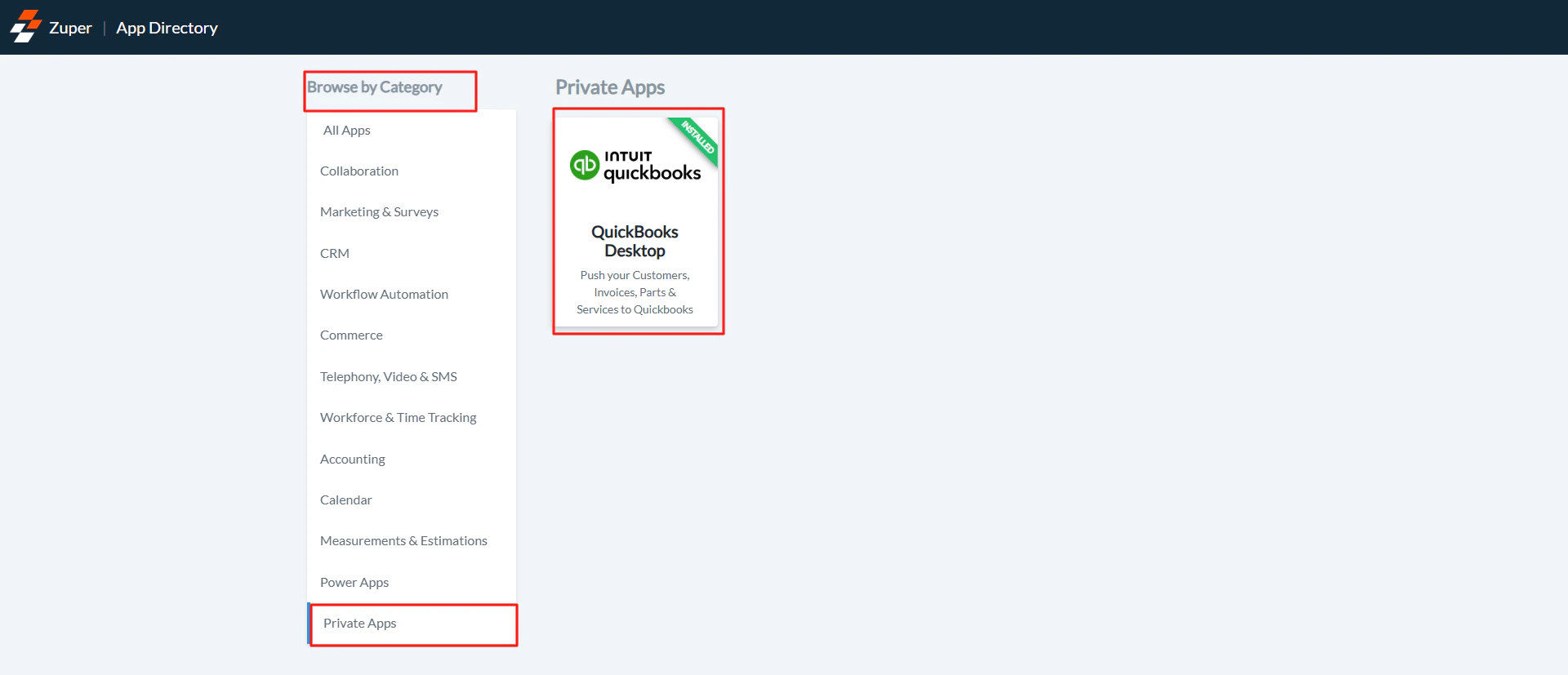Open the QuickBooks Desktop app title
Image resolution: width=1568 pixels, height=675 pixels.
[x=635, y=242]
